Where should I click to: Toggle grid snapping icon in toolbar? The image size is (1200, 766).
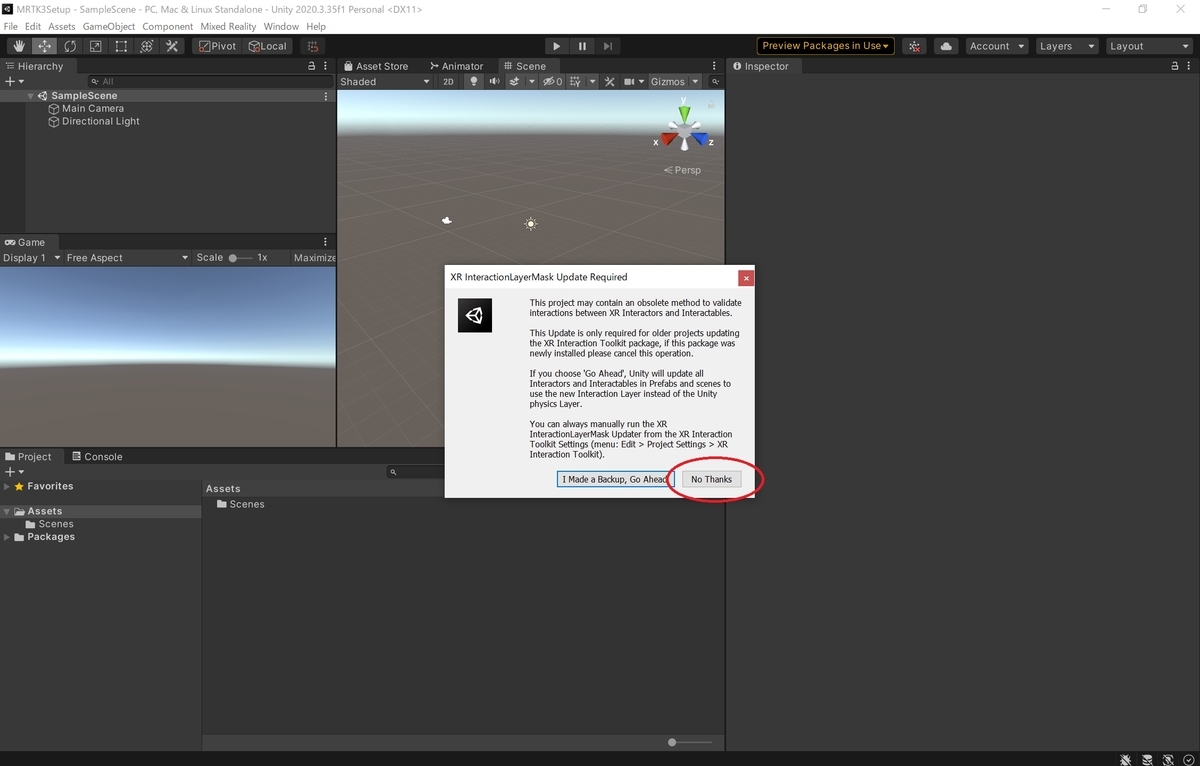pyautogui.click(x=313, y=46)
